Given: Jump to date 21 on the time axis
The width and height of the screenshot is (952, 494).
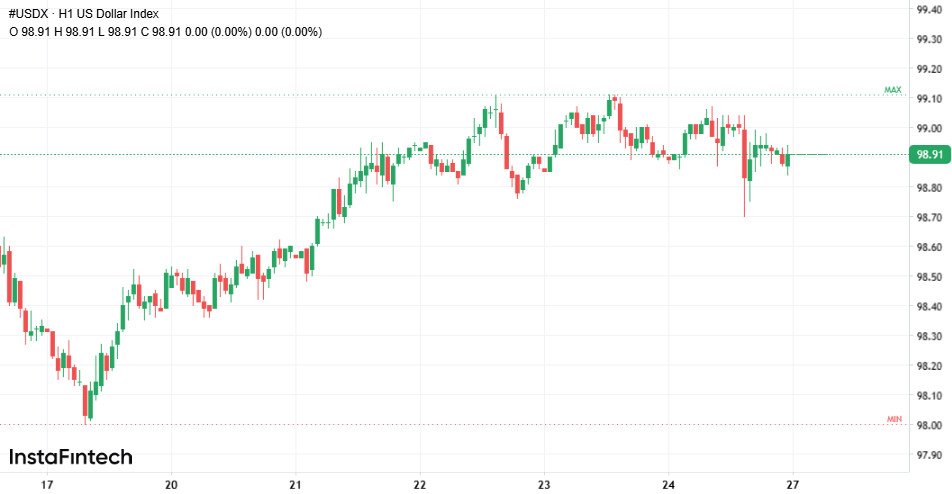Looking at the screenshot, I should coord(295,484).
